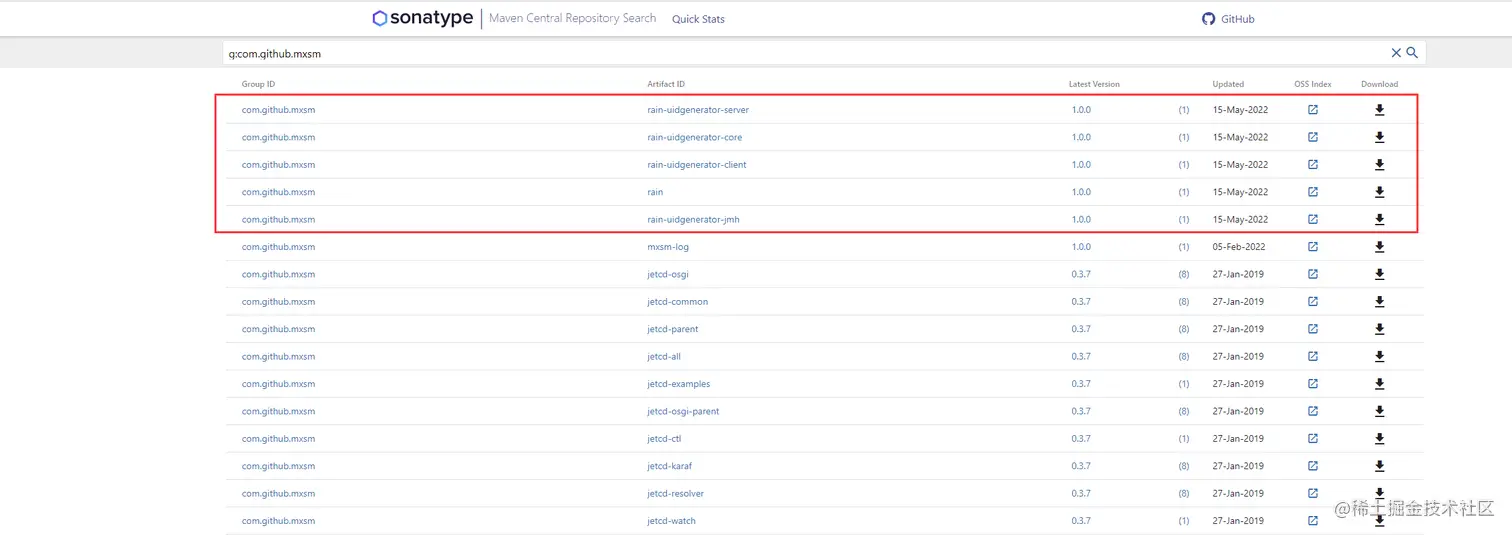Screen dimensions: 1512x536
Task: Open OSS Index for jetcd-osgi
Action: (1313, 274)
